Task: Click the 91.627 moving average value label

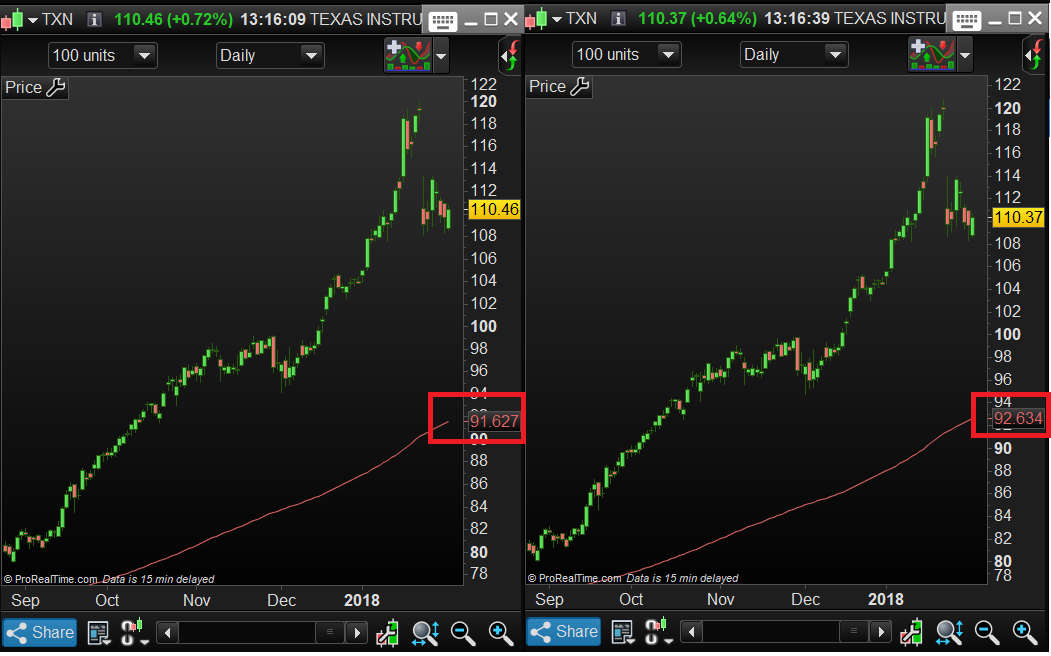Action: pos(494,421)
